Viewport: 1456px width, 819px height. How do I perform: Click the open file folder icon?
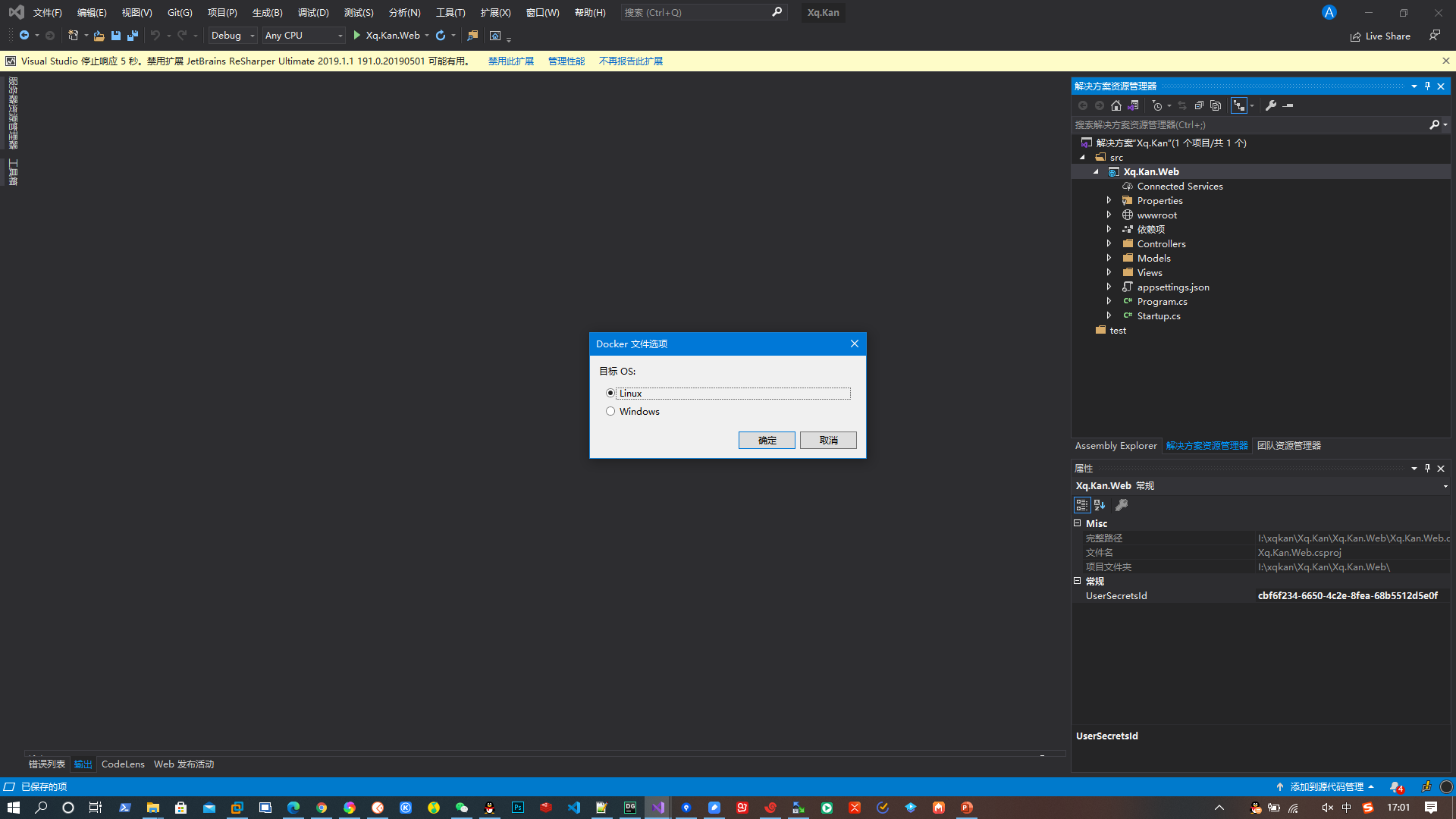pyautogui.click(x=99, y=36)
